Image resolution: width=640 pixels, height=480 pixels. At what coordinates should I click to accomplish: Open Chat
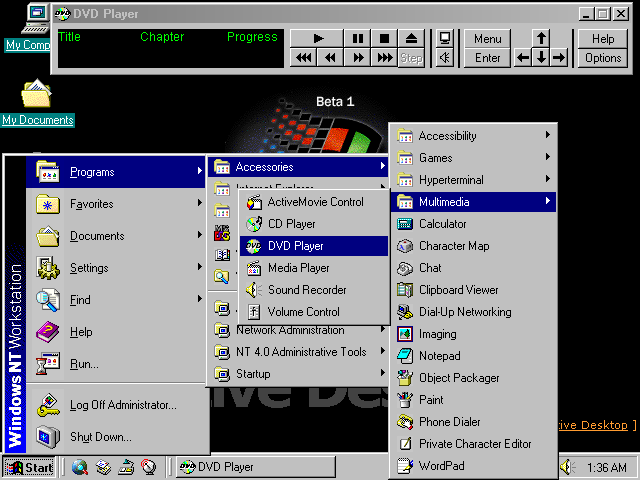pos(473,268)
